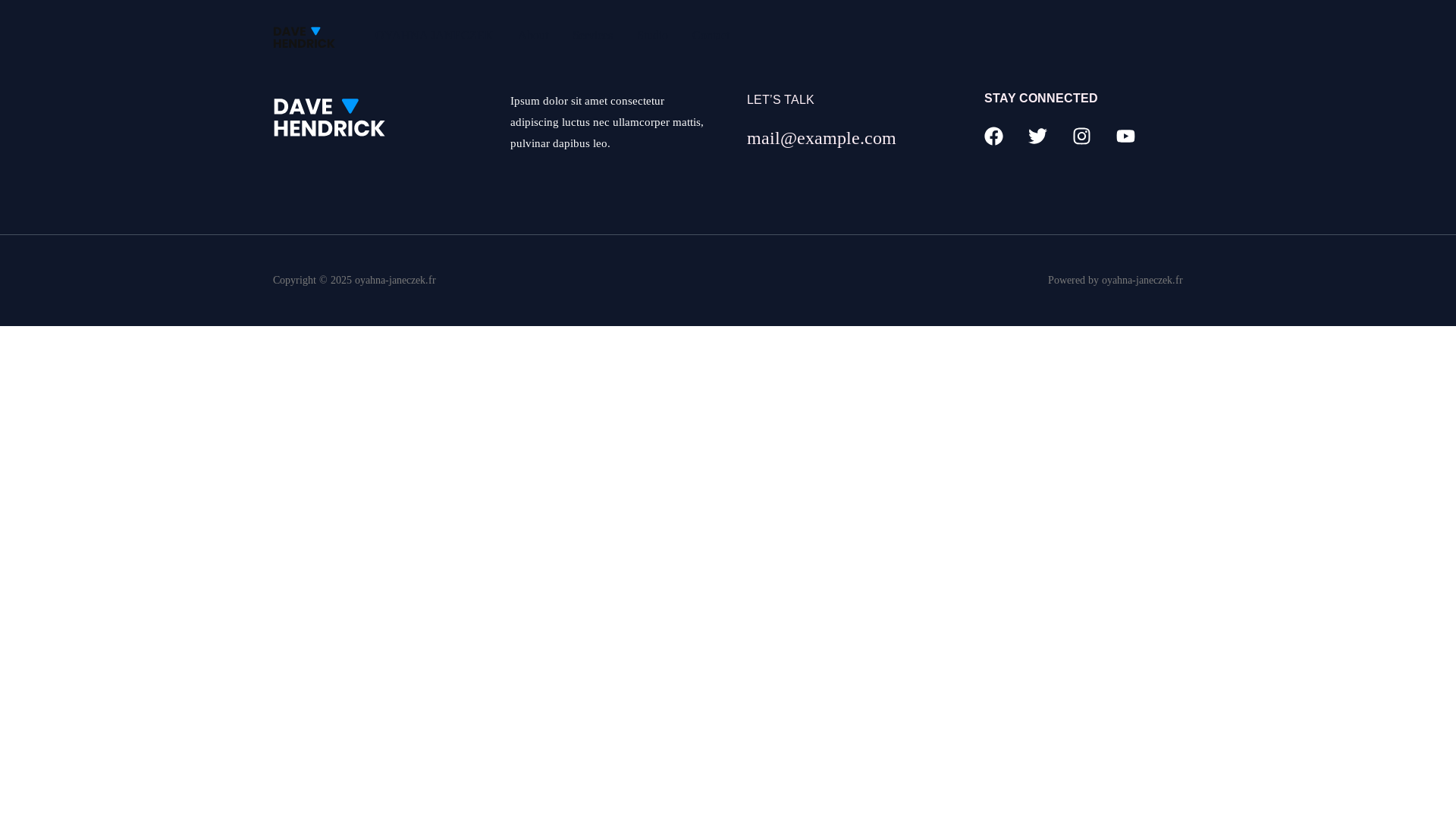Open the Facebook social icon
Image resolution: width=1456 pixels, height=819 pixels.
click(x=993, y=136)
